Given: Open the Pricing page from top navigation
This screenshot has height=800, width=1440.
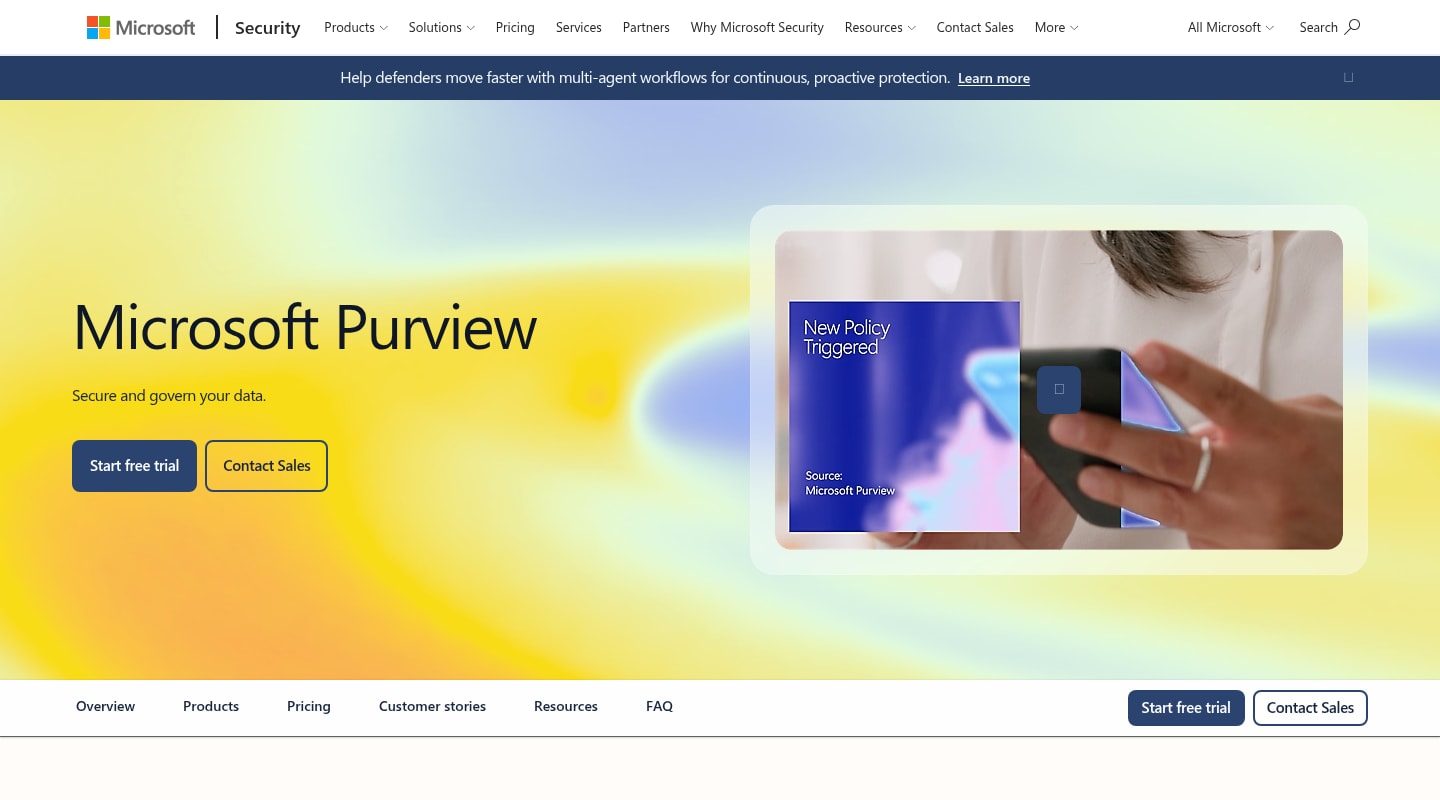Looking at the screenshot, I should pos(515,27).
